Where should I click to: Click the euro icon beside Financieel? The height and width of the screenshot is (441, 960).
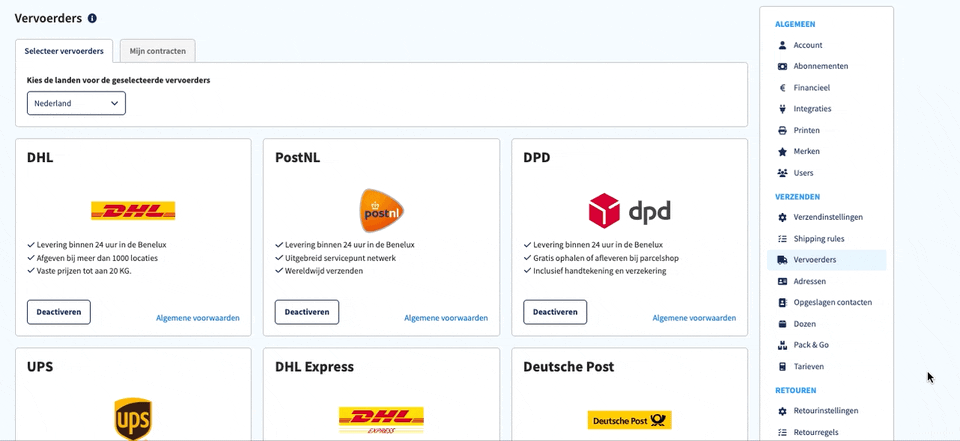tap(782, 88)
